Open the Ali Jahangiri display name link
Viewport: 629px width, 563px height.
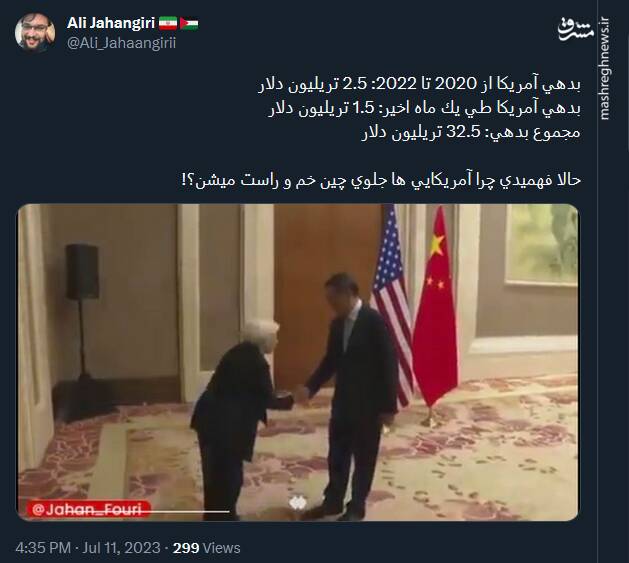111,23
